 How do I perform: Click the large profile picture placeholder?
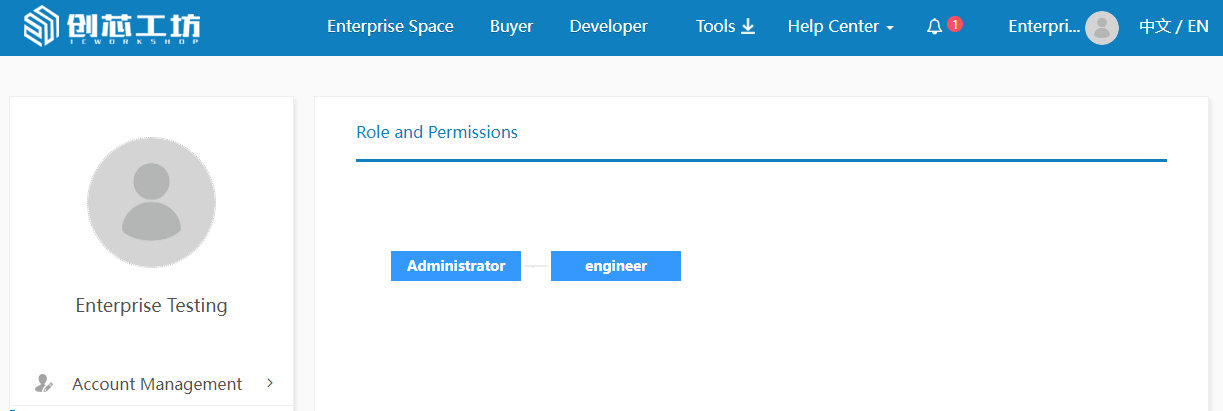click(x=151, y=201)
